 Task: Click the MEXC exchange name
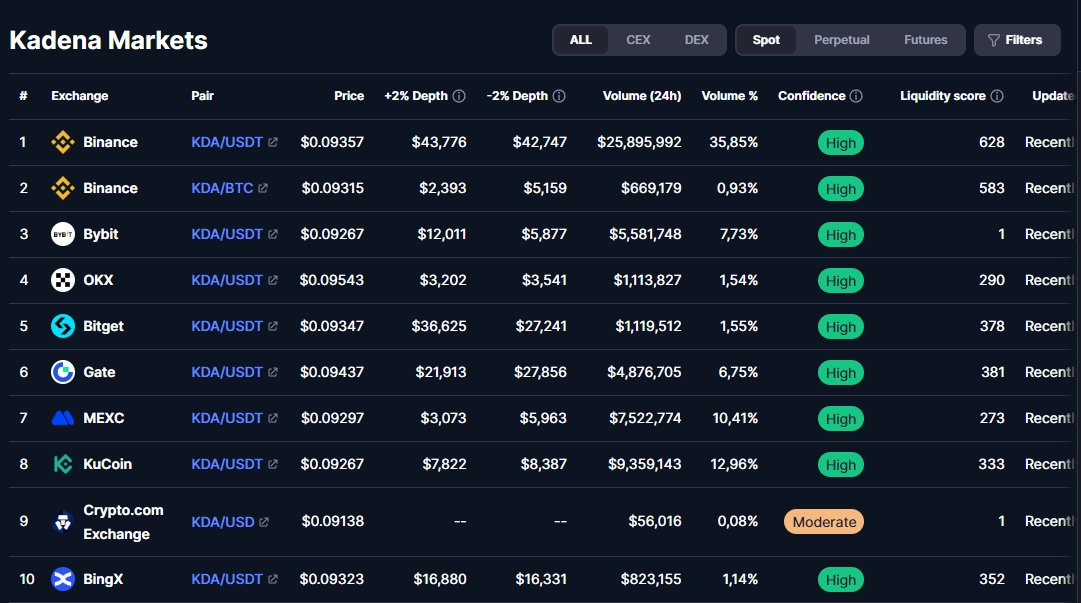coord(103,418)
